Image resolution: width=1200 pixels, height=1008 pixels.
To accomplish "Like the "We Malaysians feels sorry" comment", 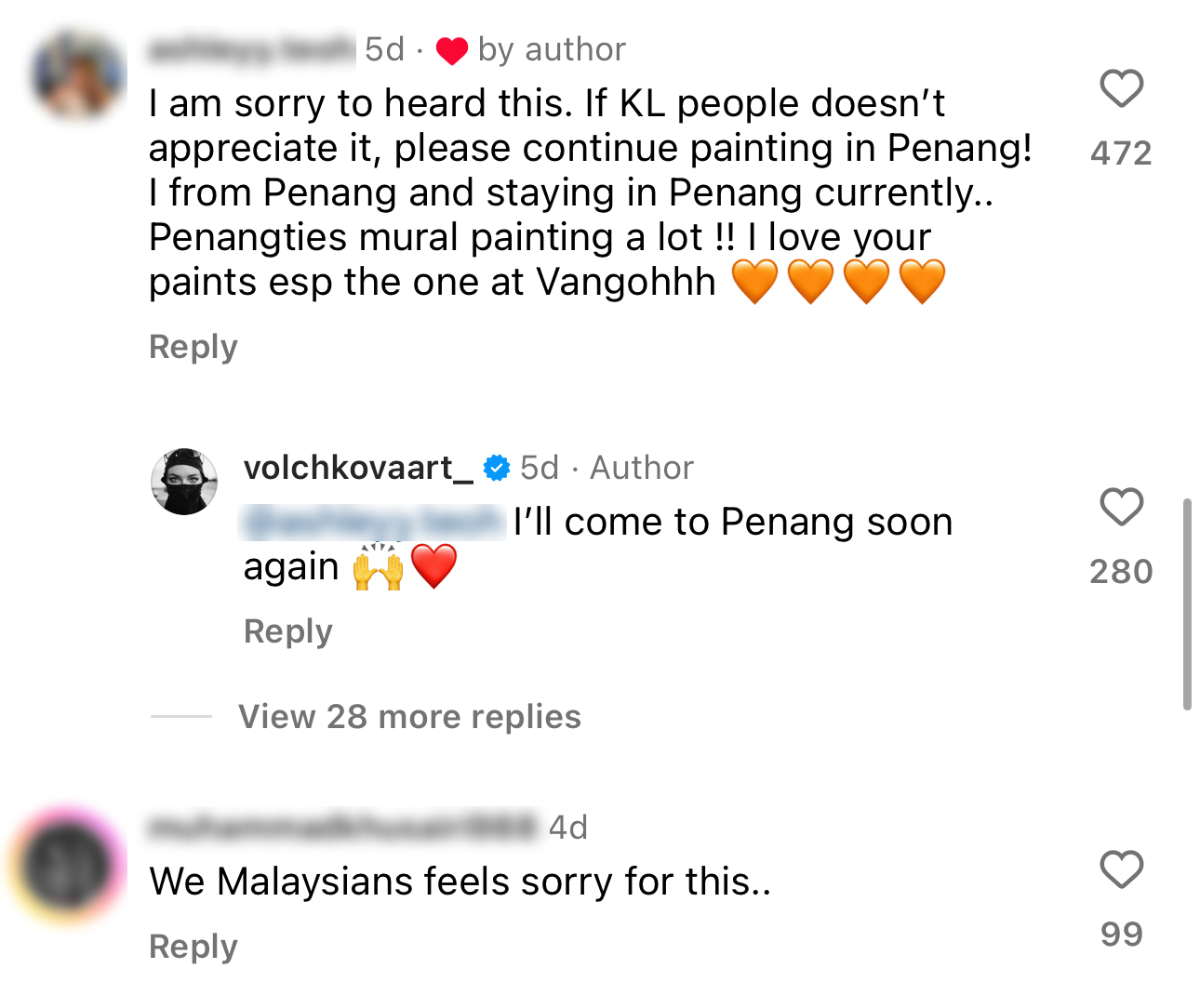I will [1120, 869].
